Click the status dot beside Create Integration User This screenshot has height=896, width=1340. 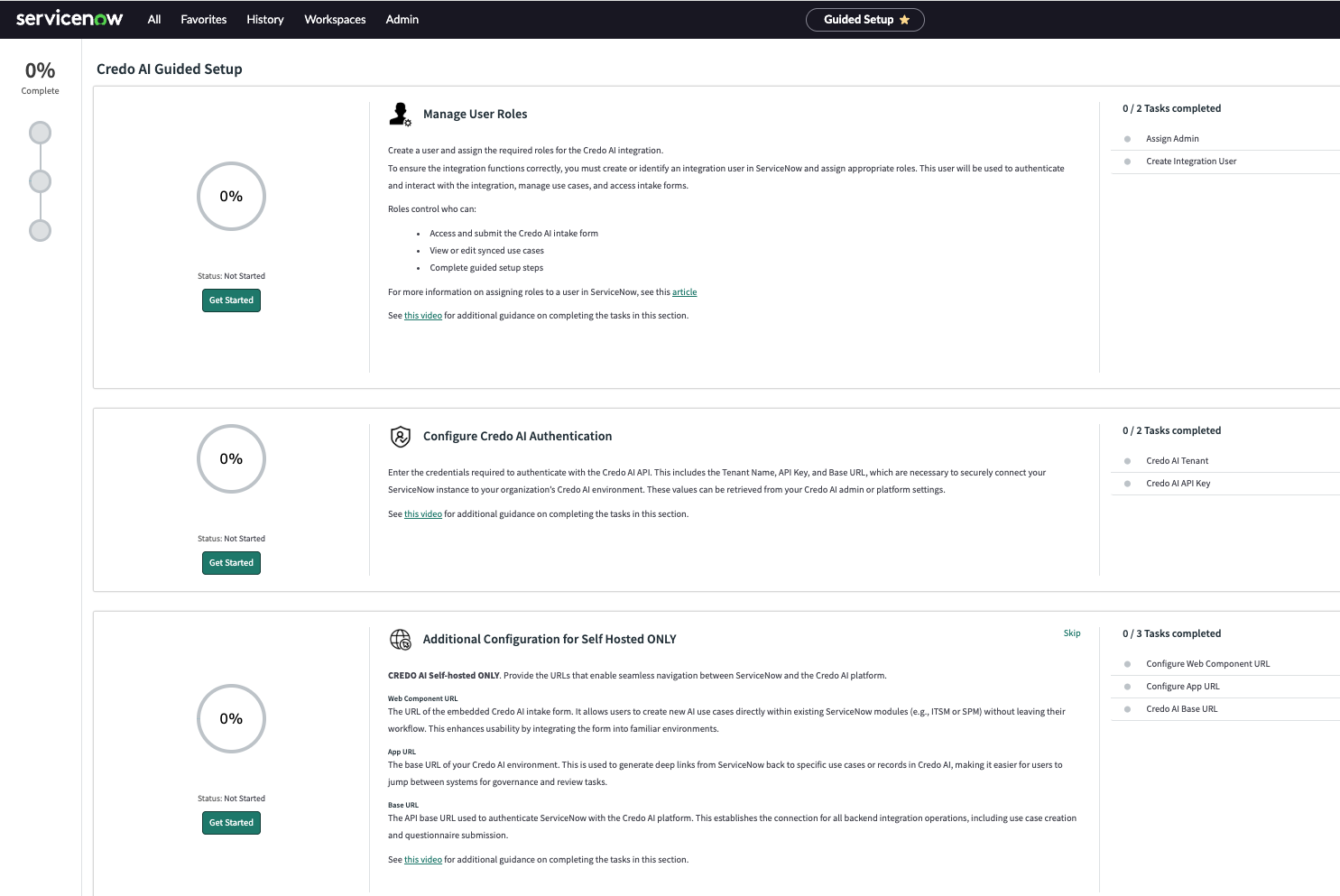coord(1127,162)
